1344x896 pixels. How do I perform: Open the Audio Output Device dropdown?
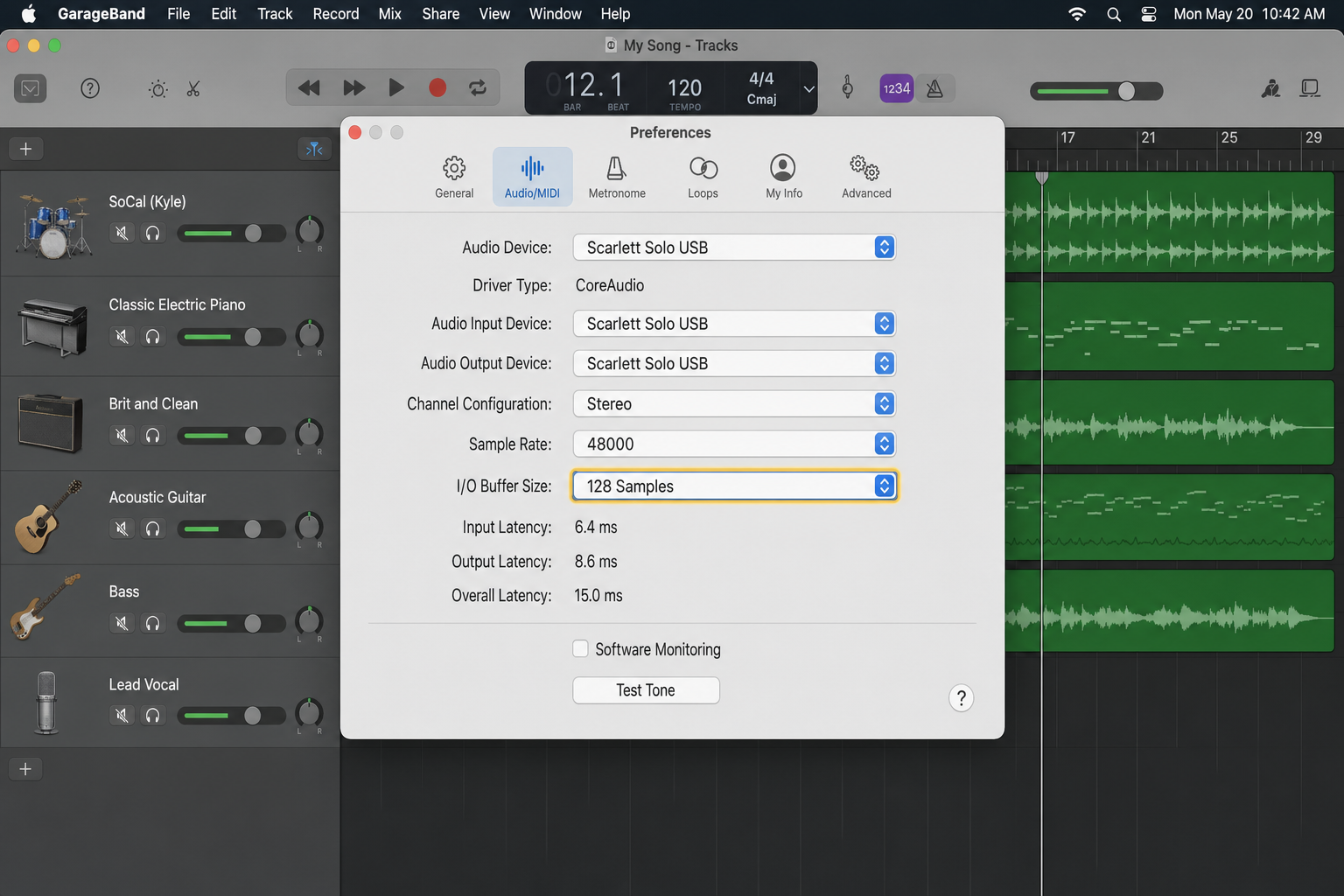pyautogui.click(x=734, y=363)
